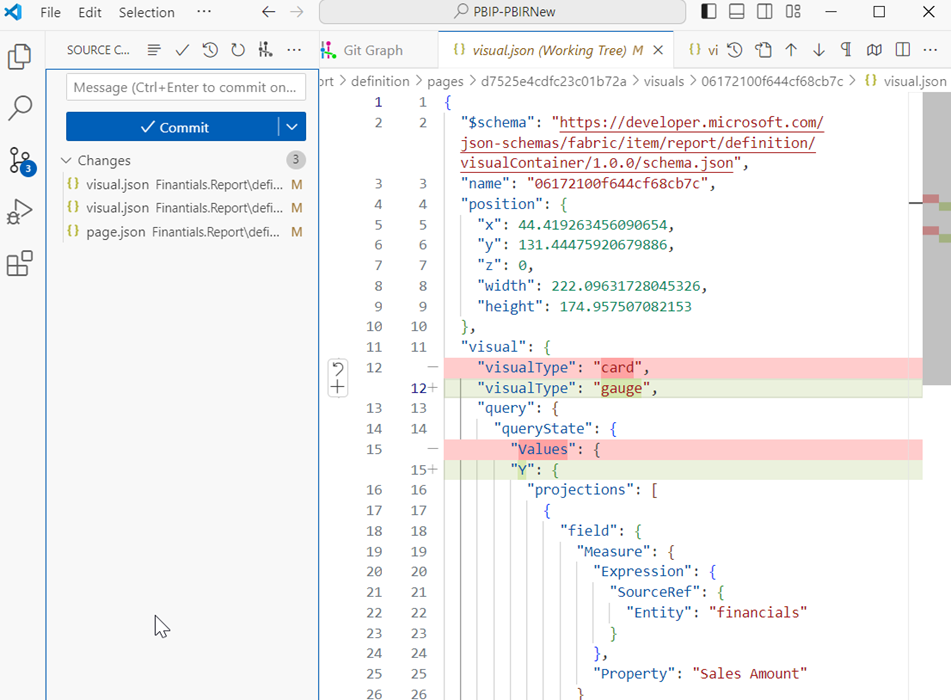Toggle whitespace pilcrow icon in diff editor
Viewport: 951px width, 700px height.
point(846,50)
